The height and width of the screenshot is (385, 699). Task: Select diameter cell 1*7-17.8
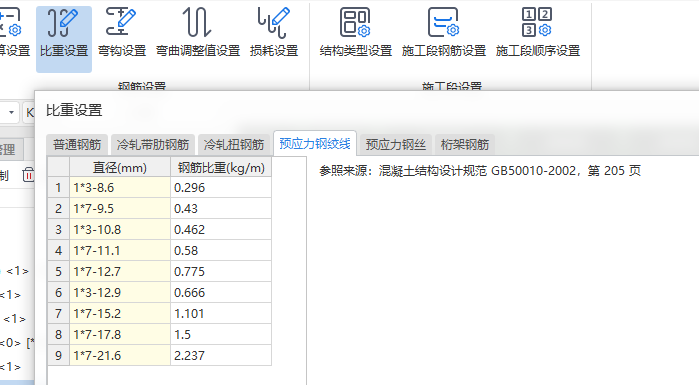click(x=120, y=334)
